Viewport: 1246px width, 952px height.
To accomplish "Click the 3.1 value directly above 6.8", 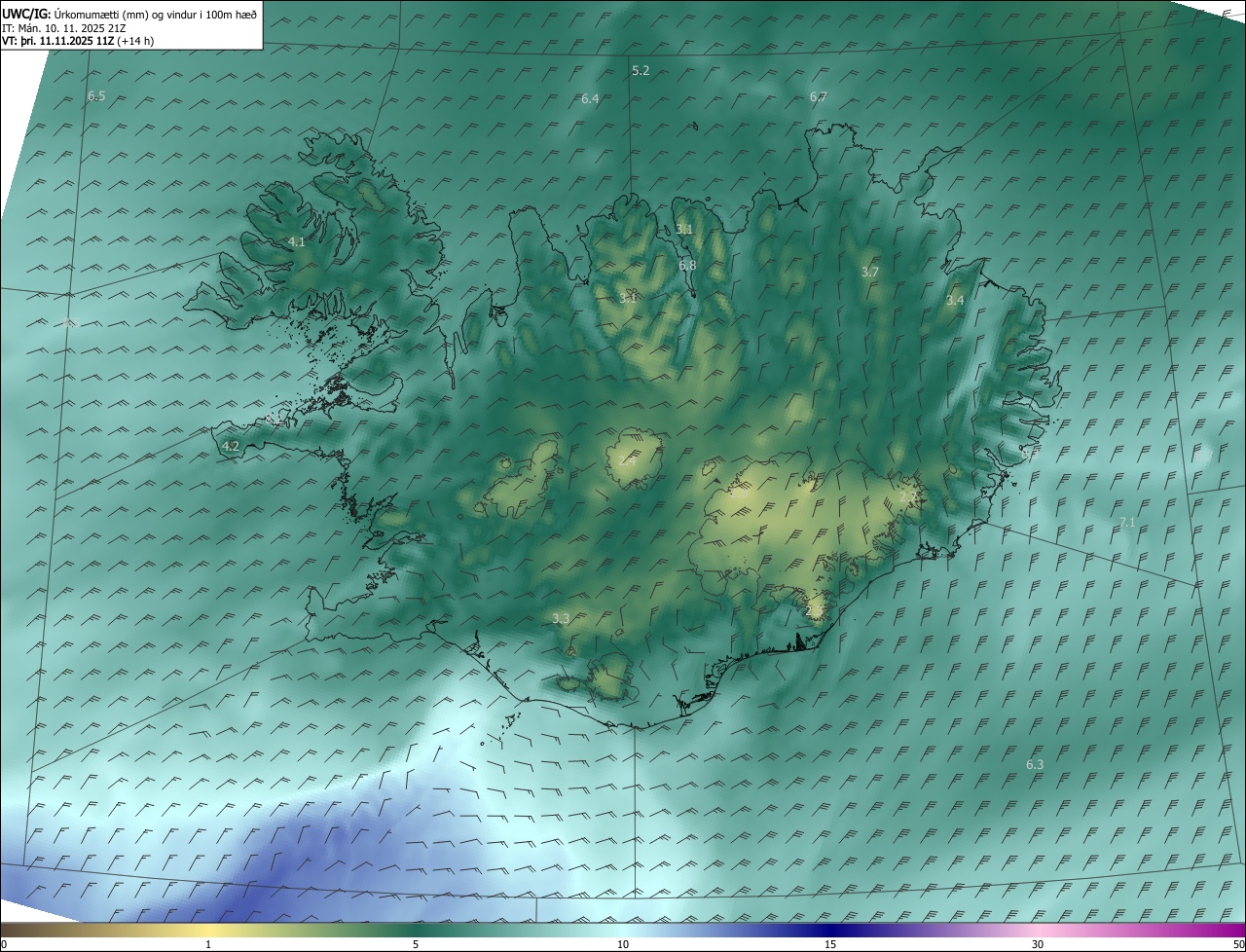I will pos(684,229).
